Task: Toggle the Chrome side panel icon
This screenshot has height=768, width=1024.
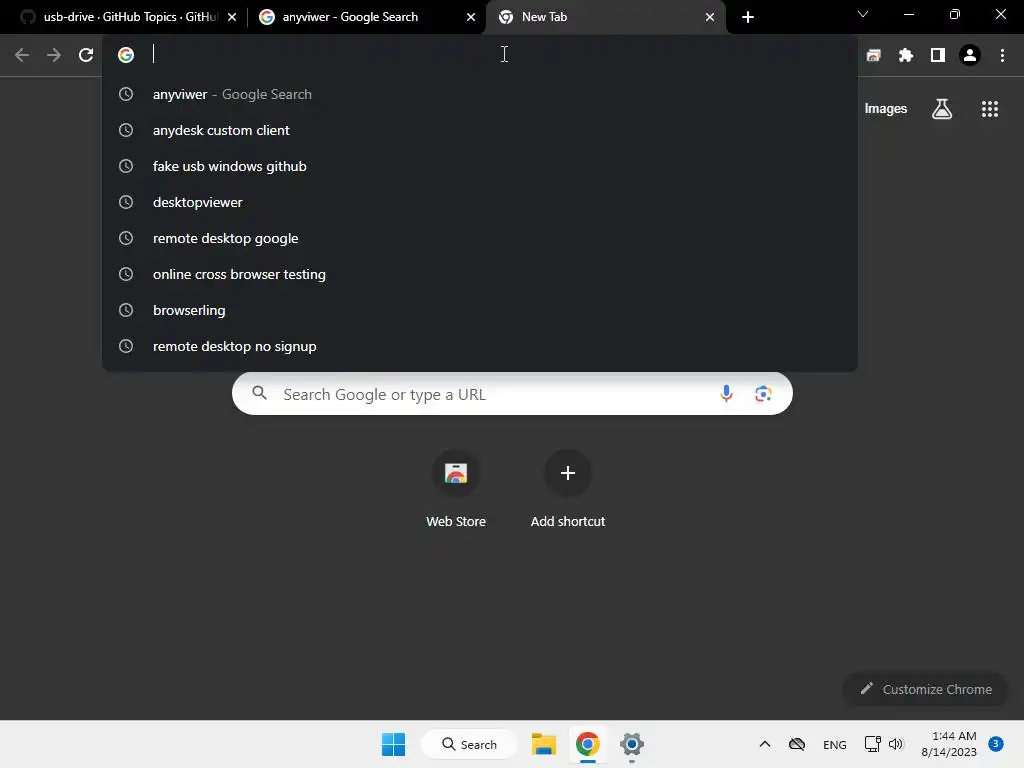Action: [938, 56]
